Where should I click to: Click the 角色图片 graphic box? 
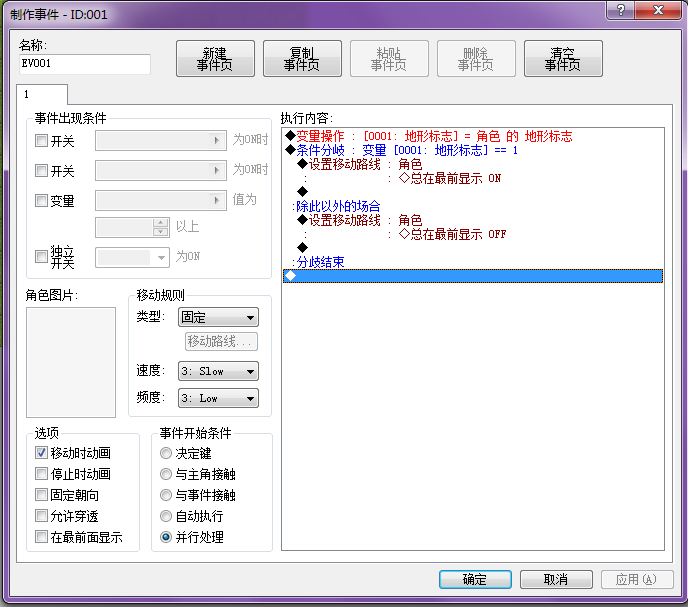(71, 363)
